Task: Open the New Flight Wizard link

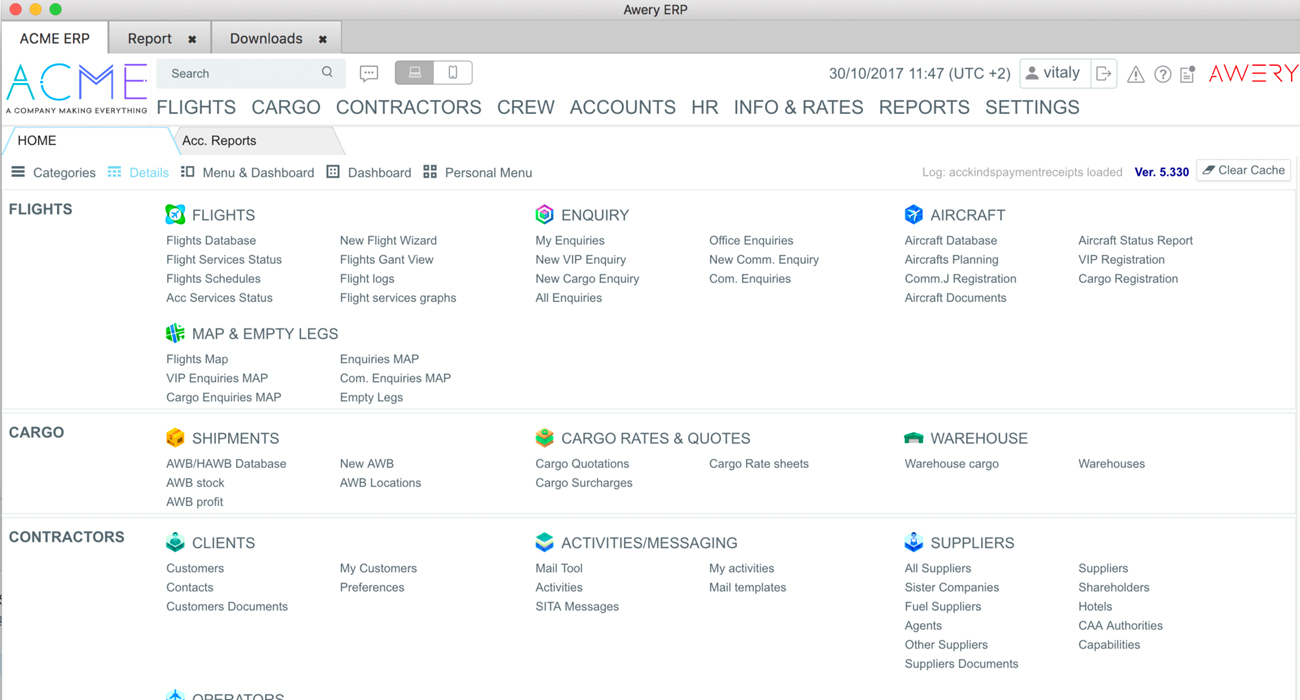Action: (388, 240)
